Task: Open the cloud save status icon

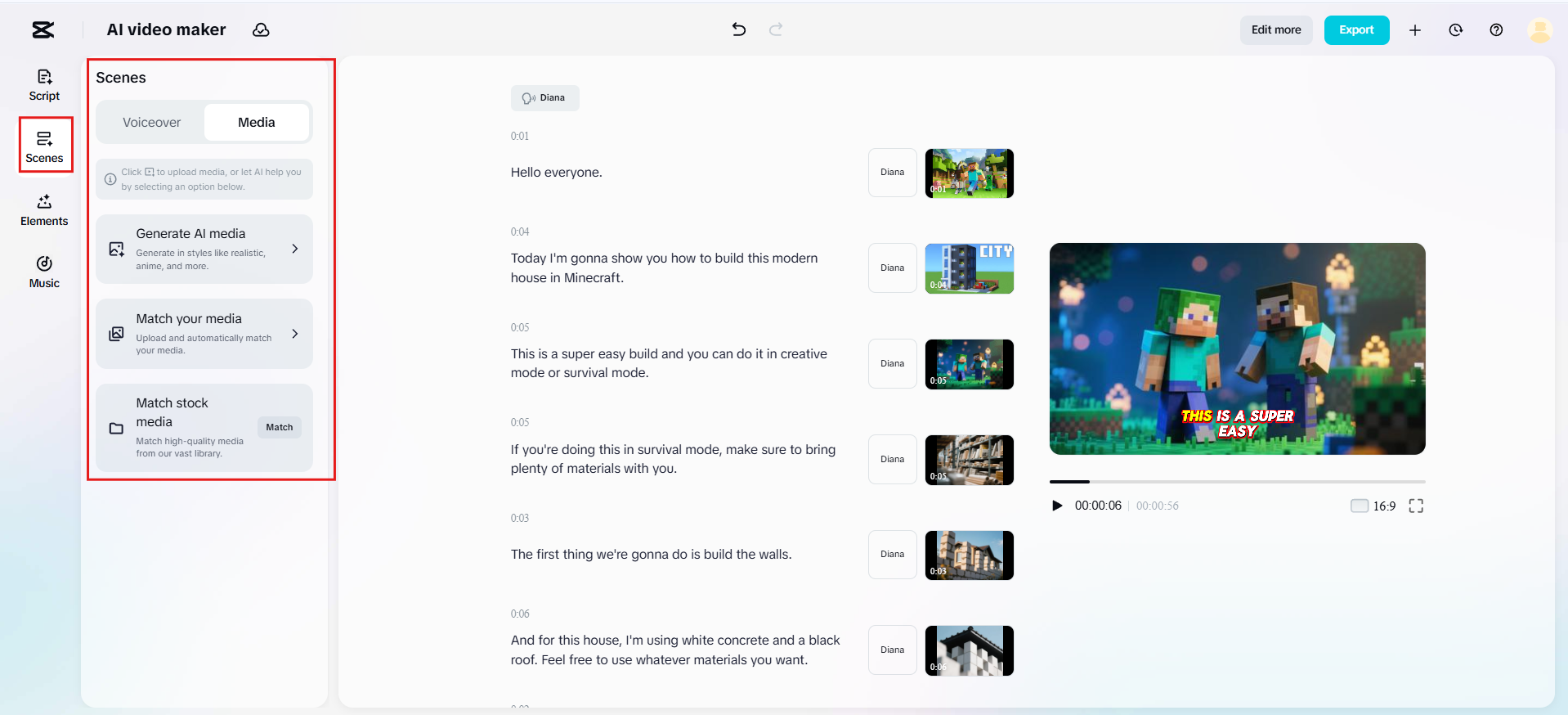Action: tap(261, 30)
